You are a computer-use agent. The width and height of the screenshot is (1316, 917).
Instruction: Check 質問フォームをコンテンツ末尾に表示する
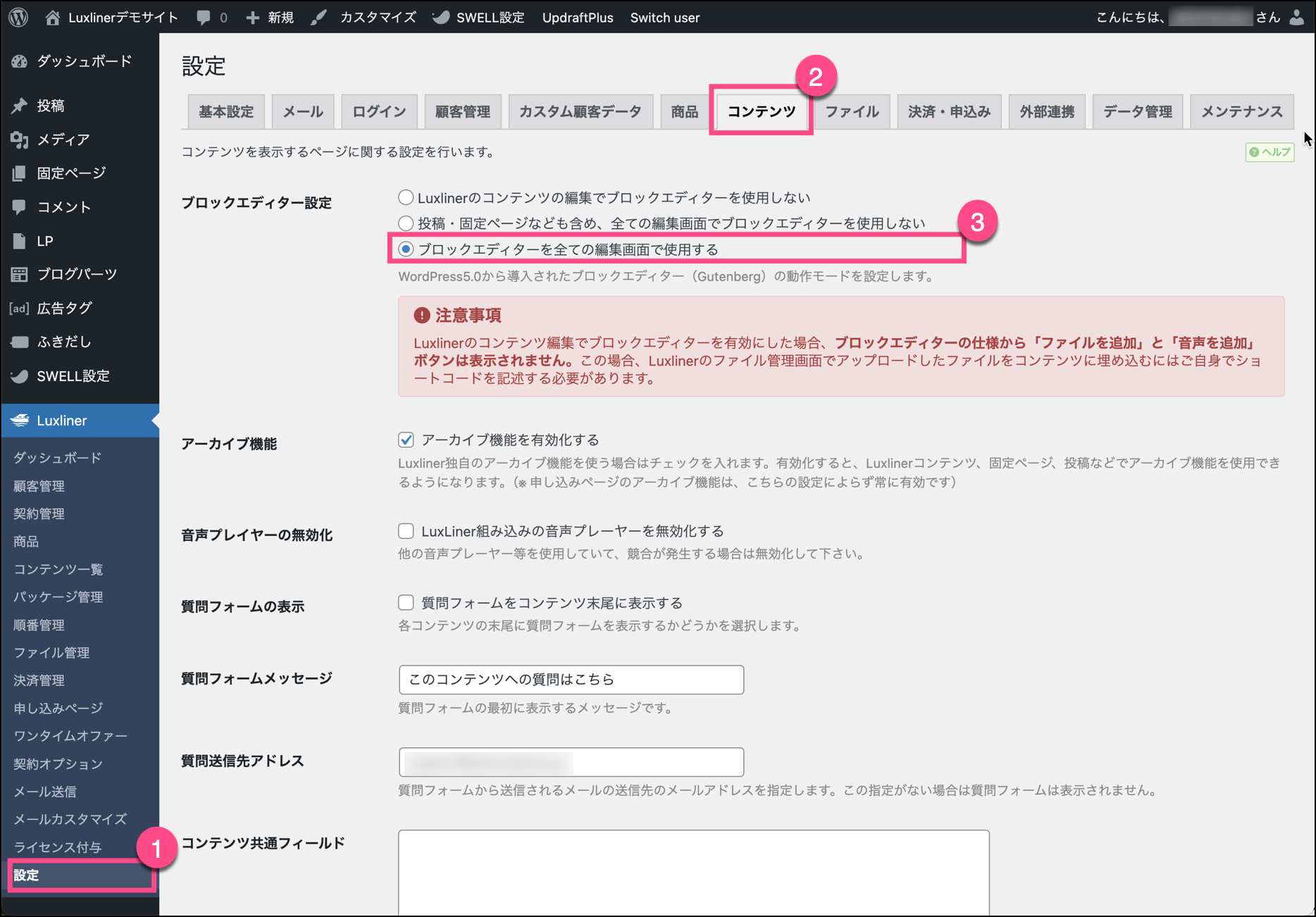(x=406, y=603)
